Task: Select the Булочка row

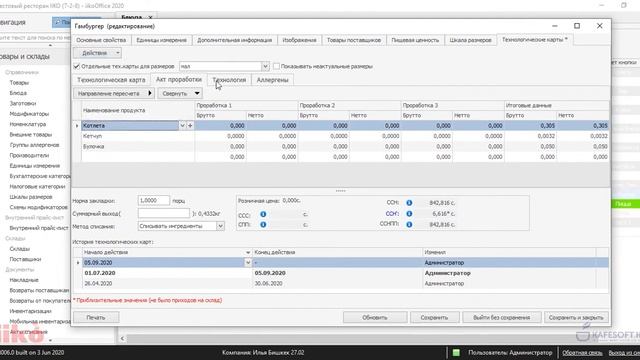Action: (341, 146)
